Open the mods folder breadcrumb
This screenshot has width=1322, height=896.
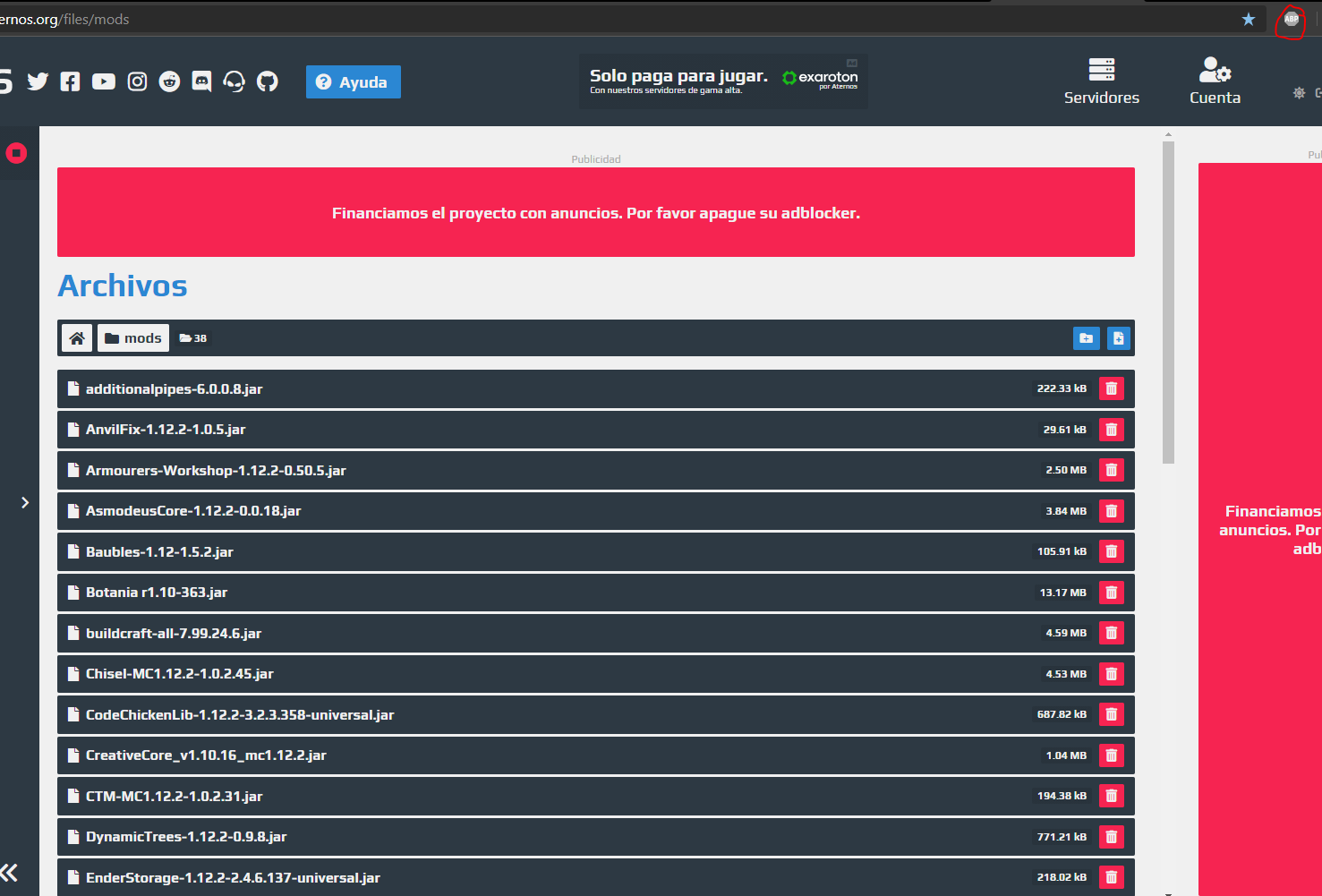(133, 338)
